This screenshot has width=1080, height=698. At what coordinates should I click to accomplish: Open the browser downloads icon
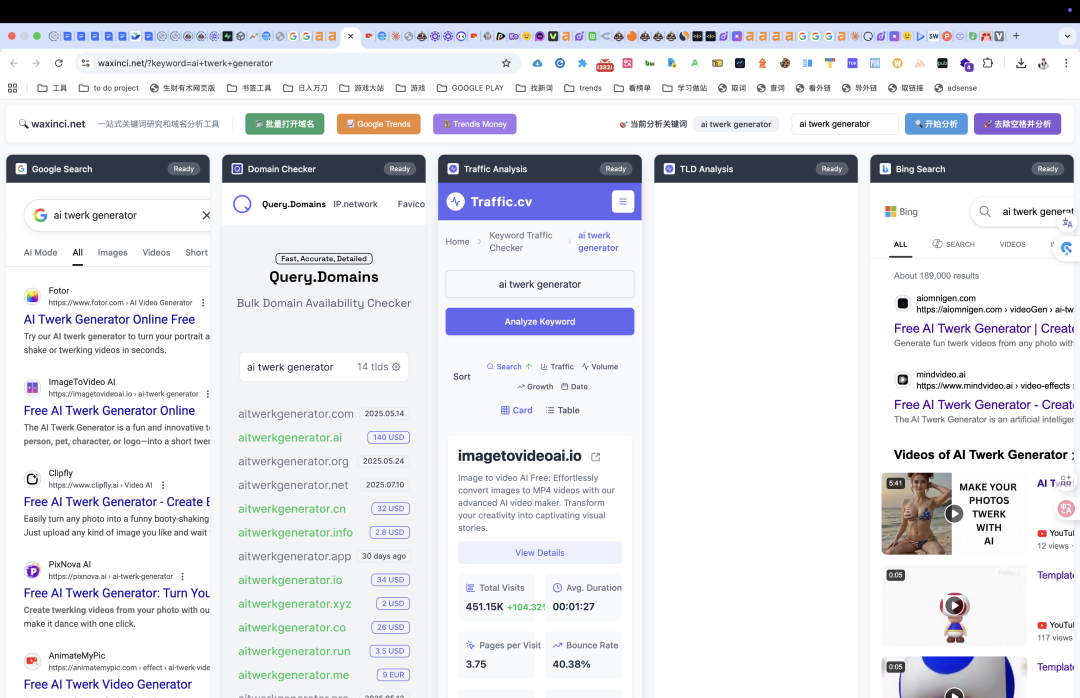click(1021, 63)
